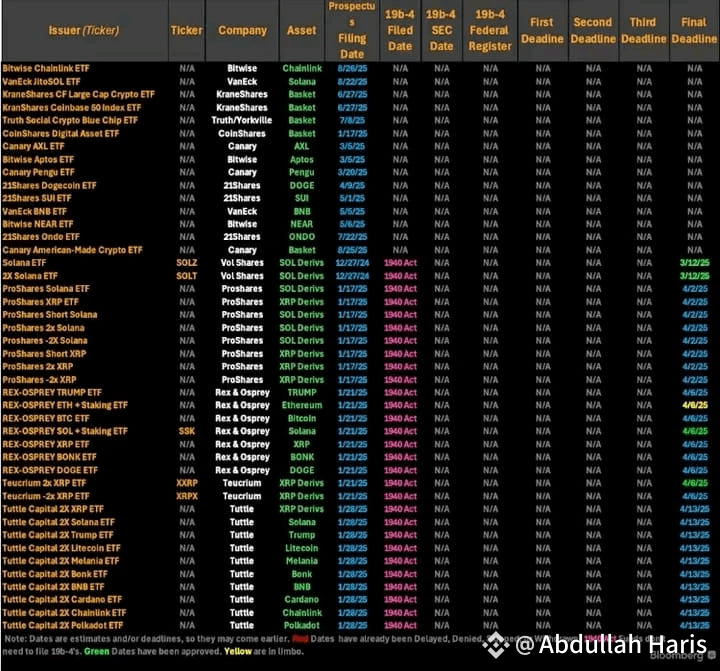Click the "19b-4 SEC Date" column header
The image size is (720, 671).
441,30
